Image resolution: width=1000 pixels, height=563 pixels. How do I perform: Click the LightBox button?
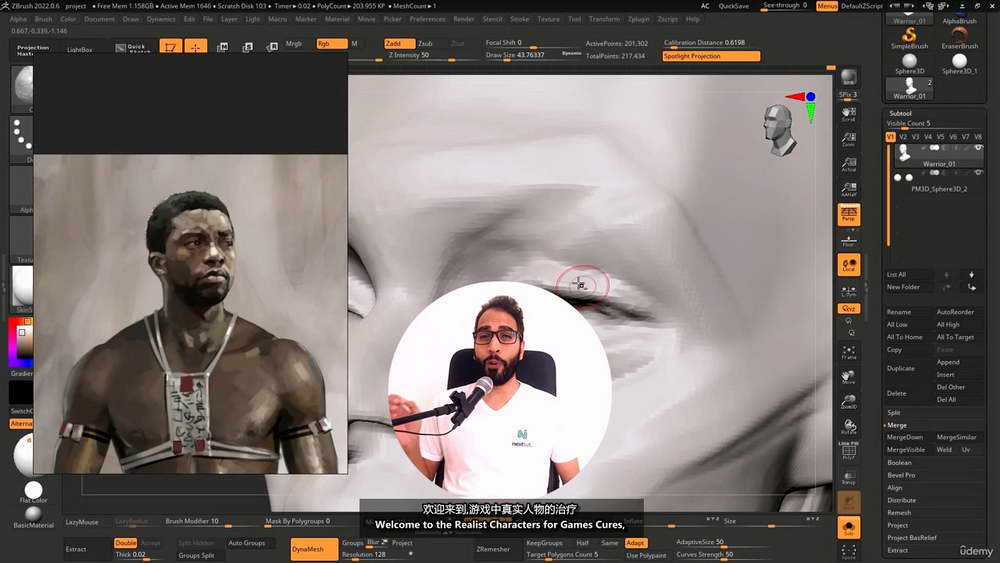(80, 48)
